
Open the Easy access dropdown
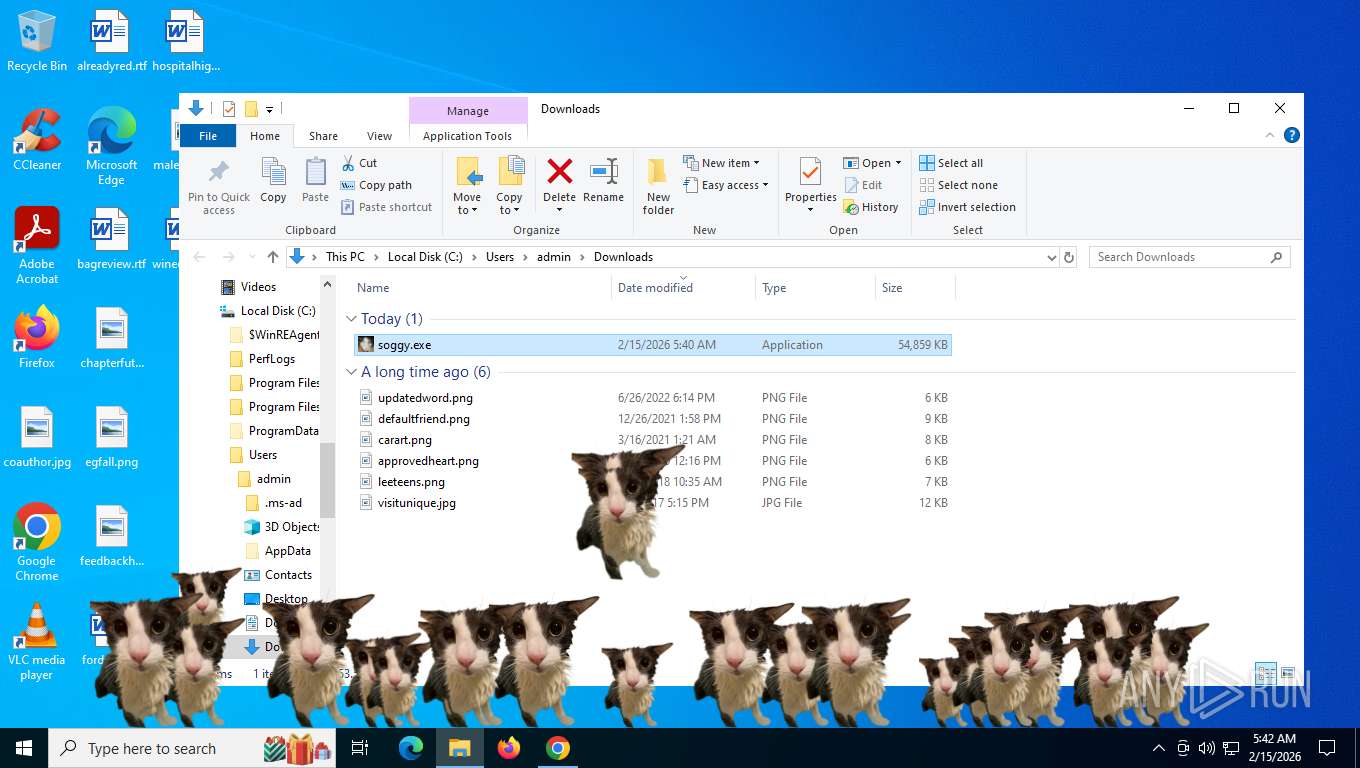click(727, 185)
